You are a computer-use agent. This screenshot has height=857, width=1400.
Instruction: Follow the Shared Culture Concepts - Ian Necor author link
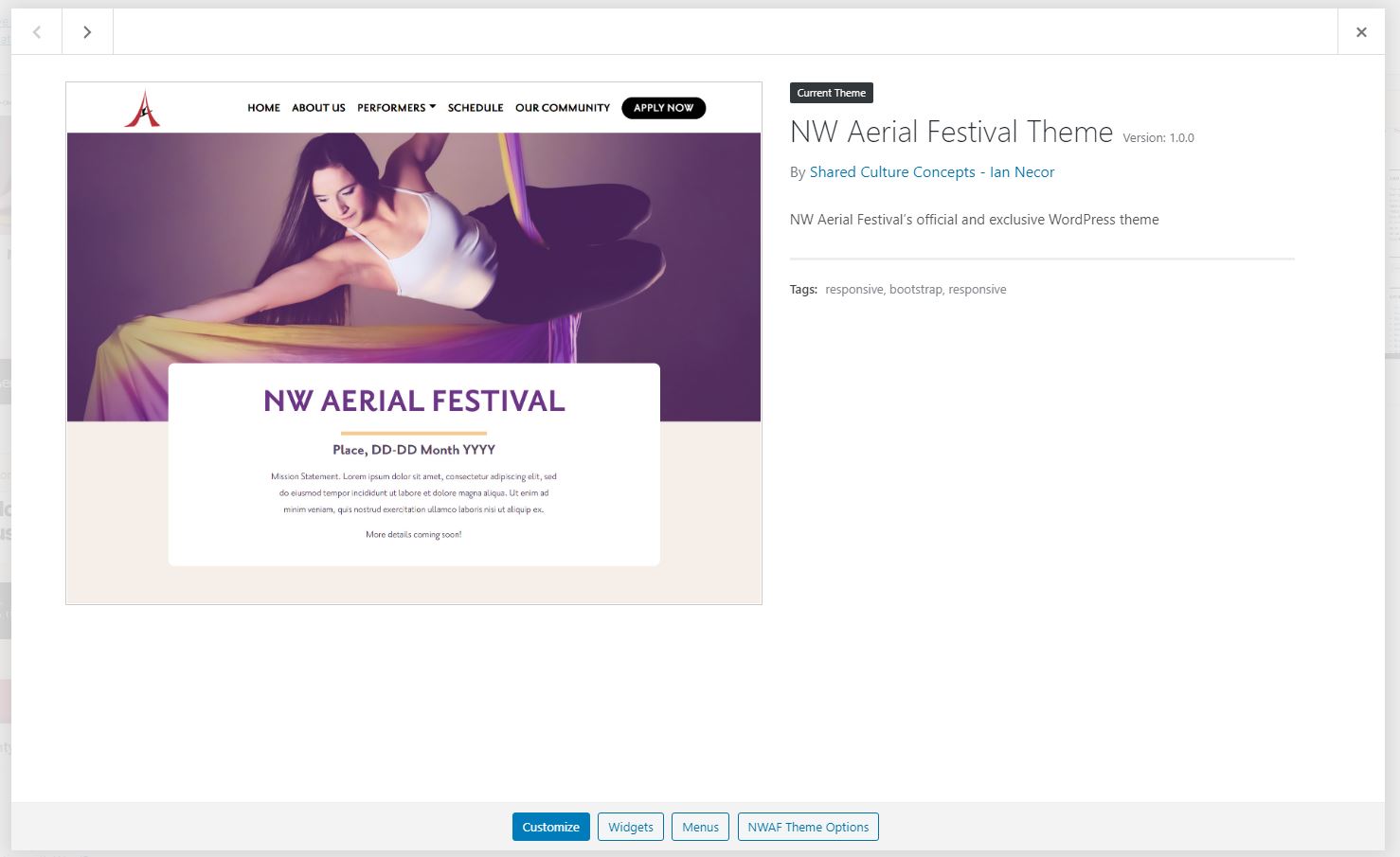(x=932, y=172)
